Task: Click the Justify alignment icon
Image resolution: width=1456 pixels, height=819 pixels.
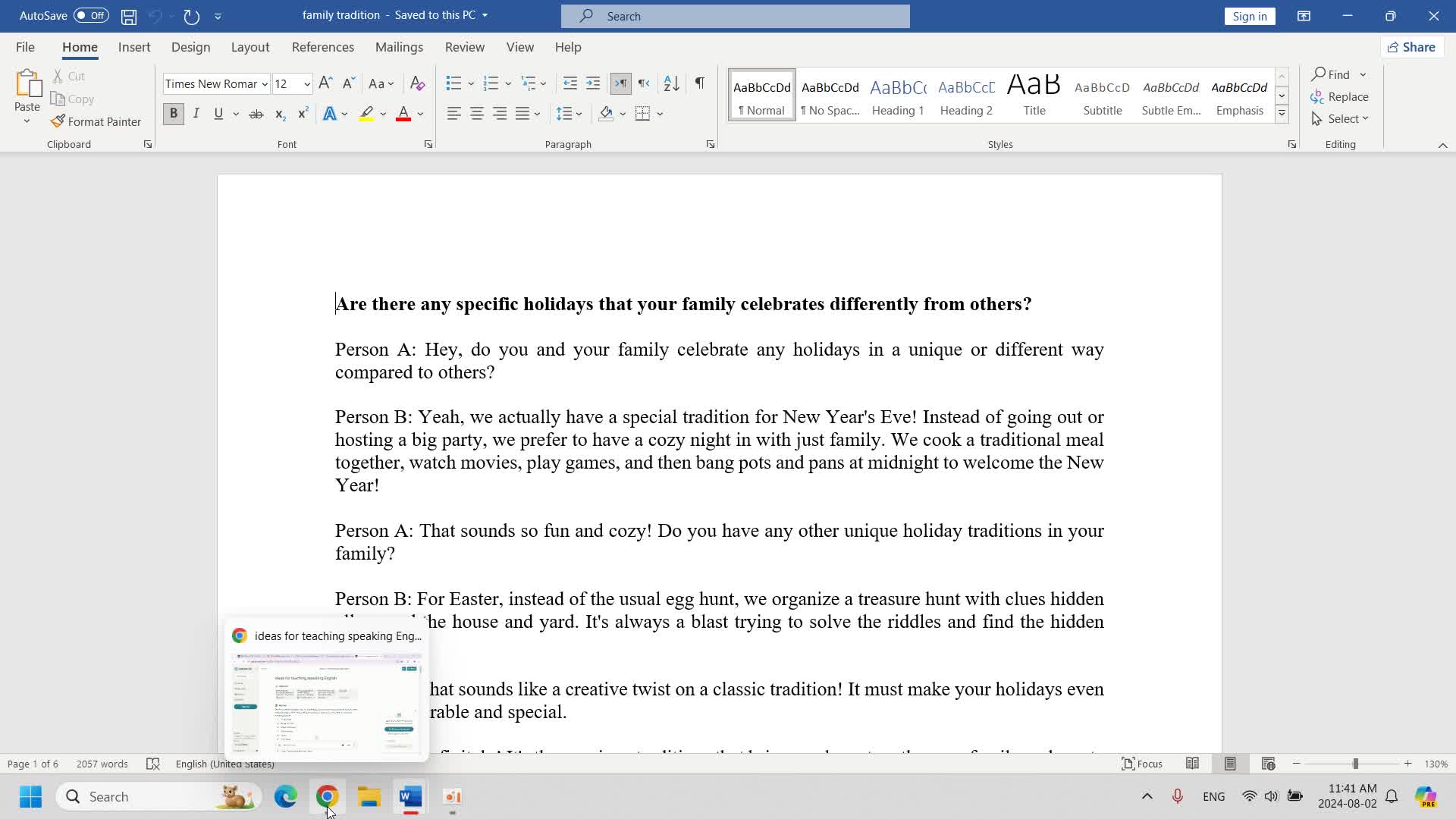Action: (522, 114)
